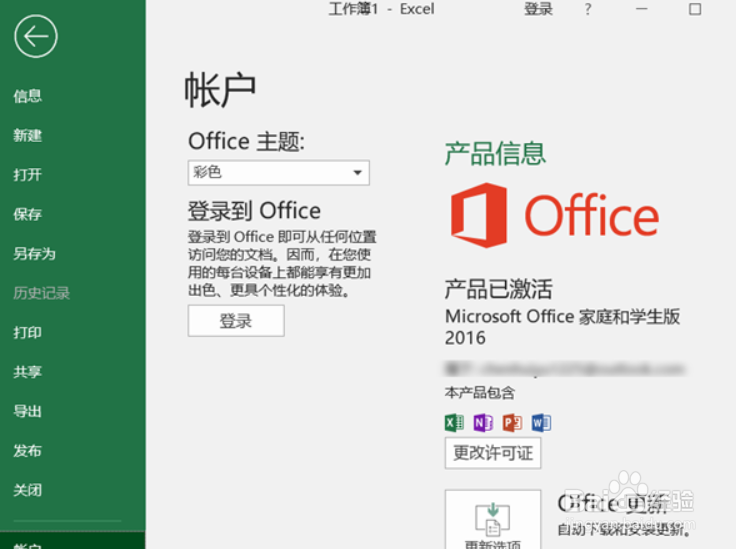Open help with the question mark icon
736x549 pixels.
[588, 9]
